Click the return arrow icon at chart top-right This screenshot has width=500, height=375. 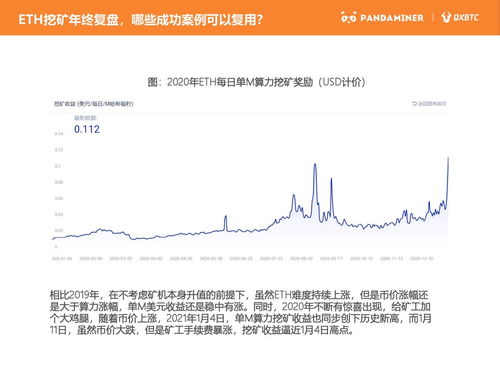414,104
